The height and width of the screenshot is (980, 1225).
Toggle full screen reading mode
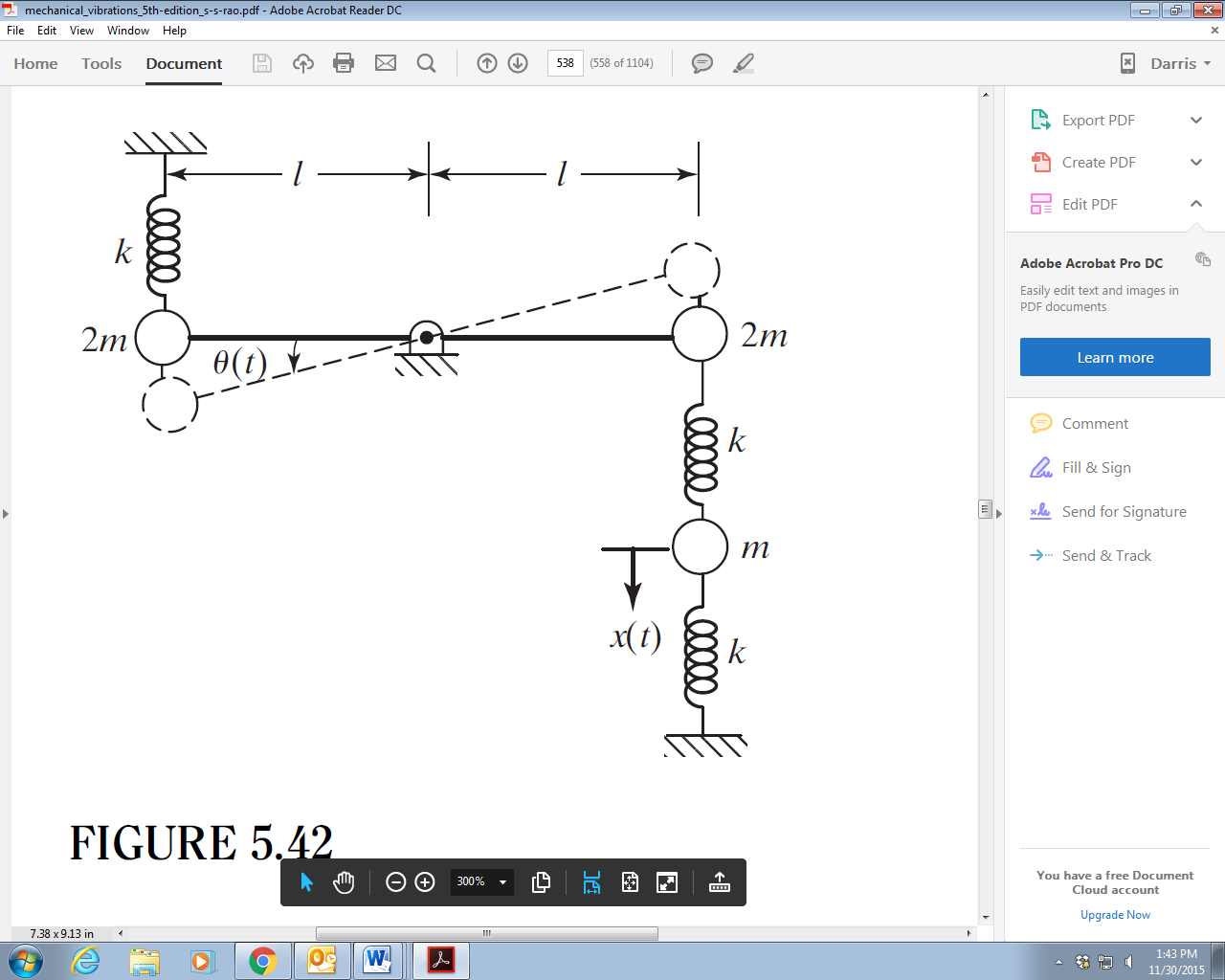tap(667, 882)
